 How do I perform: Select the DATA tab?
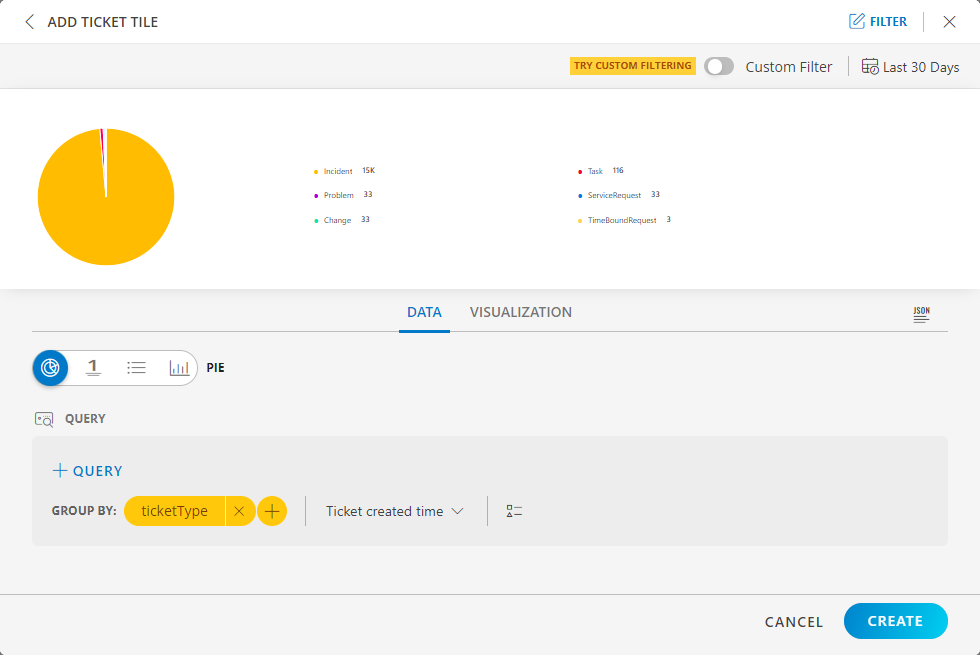[424, 312]
